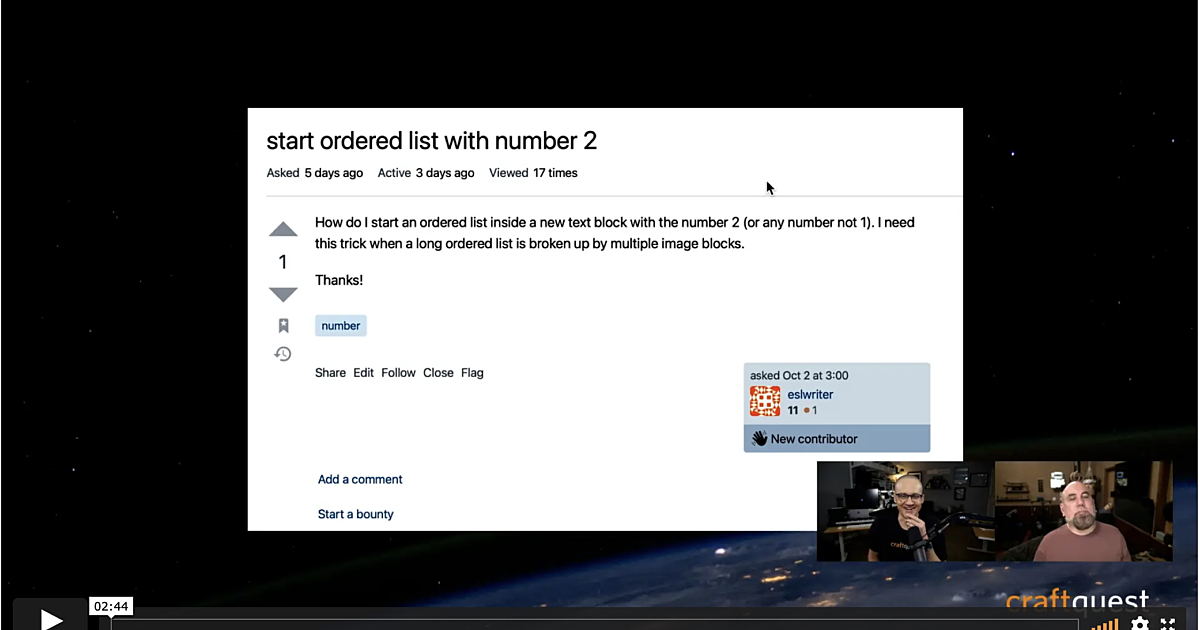The width and height of the screenshot is (1200, 630).
Task: Play the video
Action: coord(50,619)
